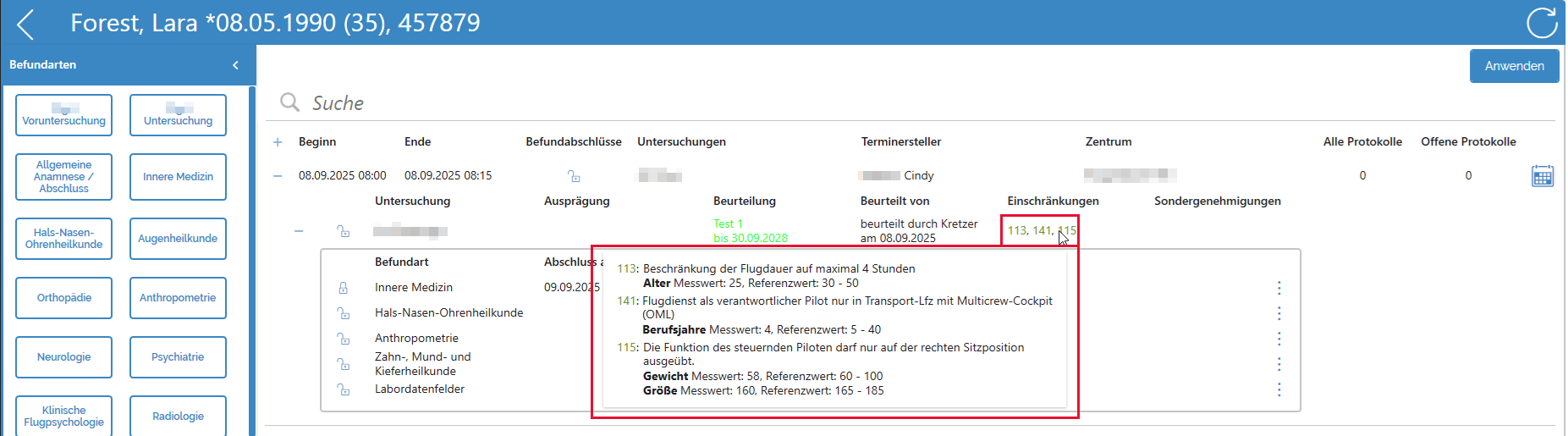Expand all rows with header plus
Viewport: 1568px width, 436px height.
click(x=278, y=142)
